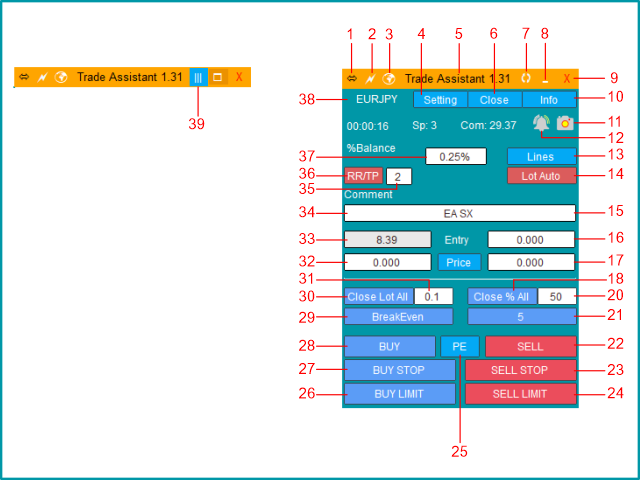Viewport: 640px width, 480px height.
Task: Toggle the Lot Auto mode
Action: coord(541,176)
